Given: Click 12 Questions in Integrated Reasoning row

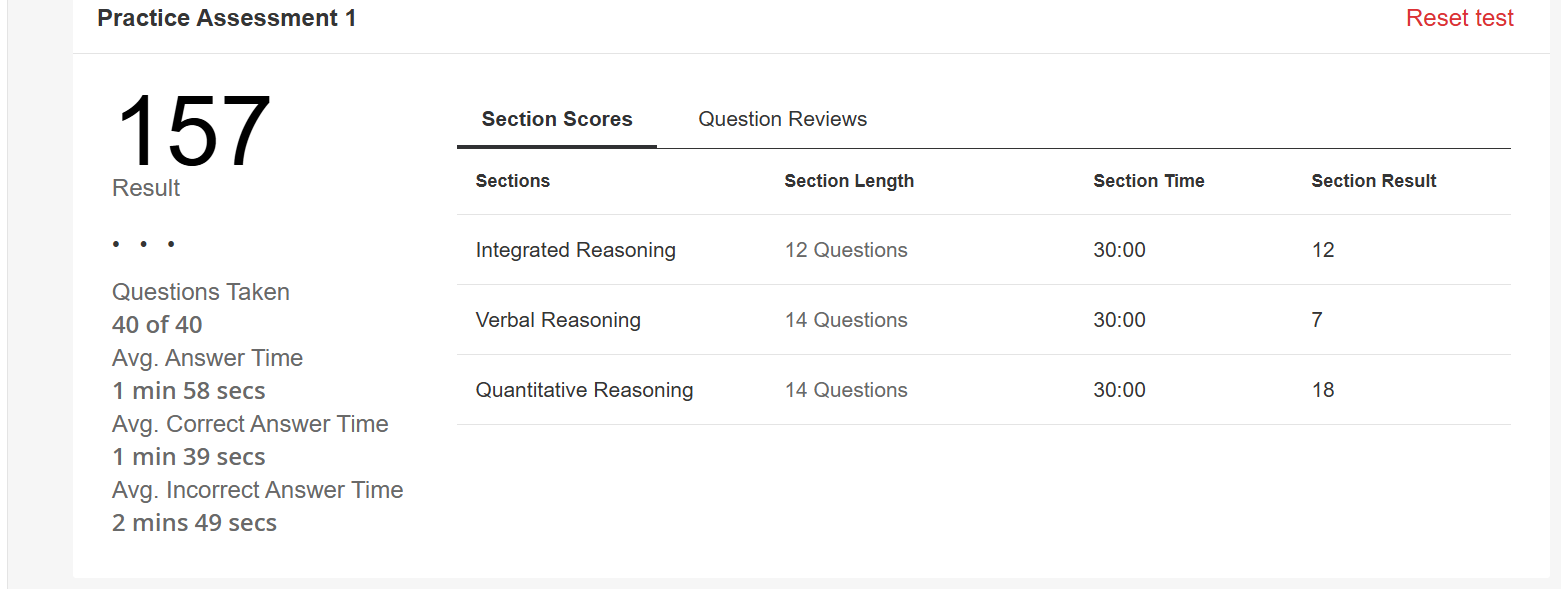Looking at the screenshot, I should (846, 250).
